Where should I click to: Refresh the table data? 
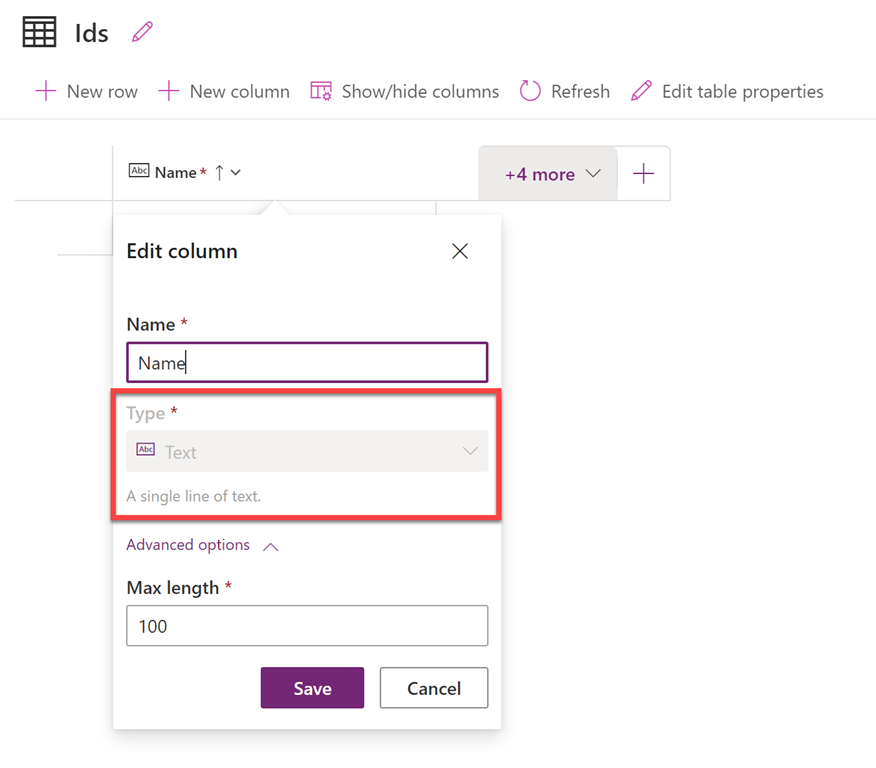565,91
